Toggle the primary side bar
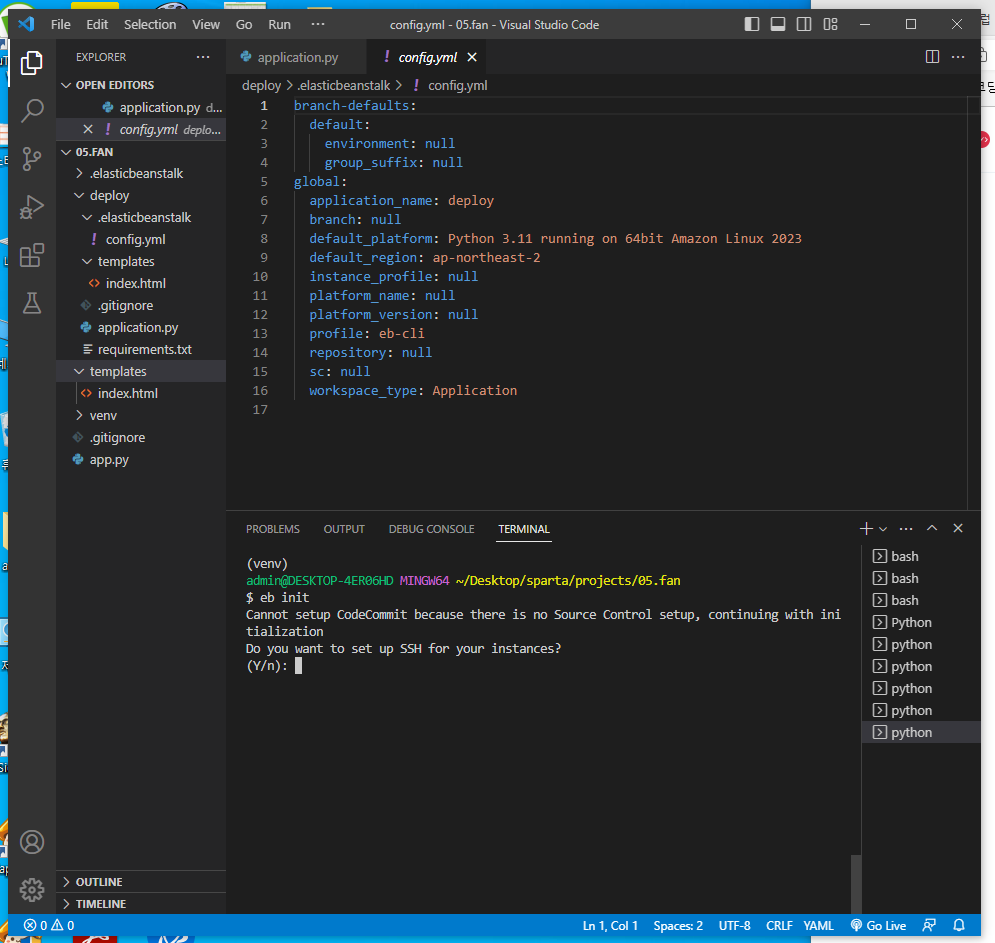This screenshot has width=995, height=943. (x=752, y=25)
